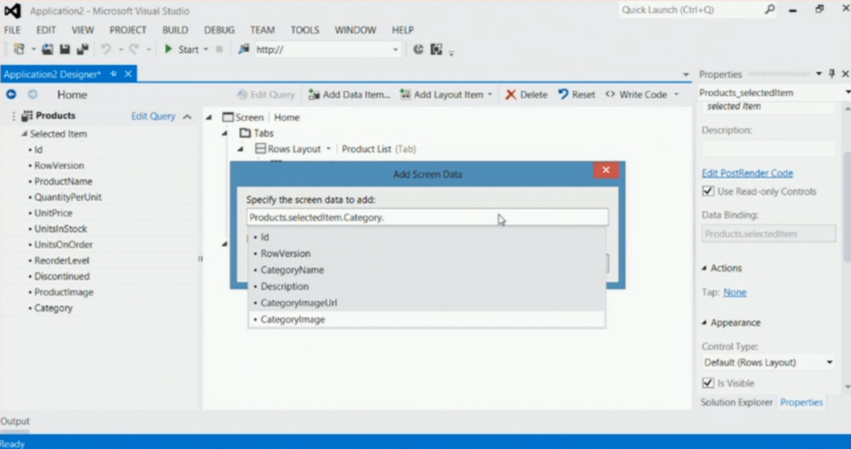
Task: Select CategoryImage in the suggestion list
Action: 427,319
